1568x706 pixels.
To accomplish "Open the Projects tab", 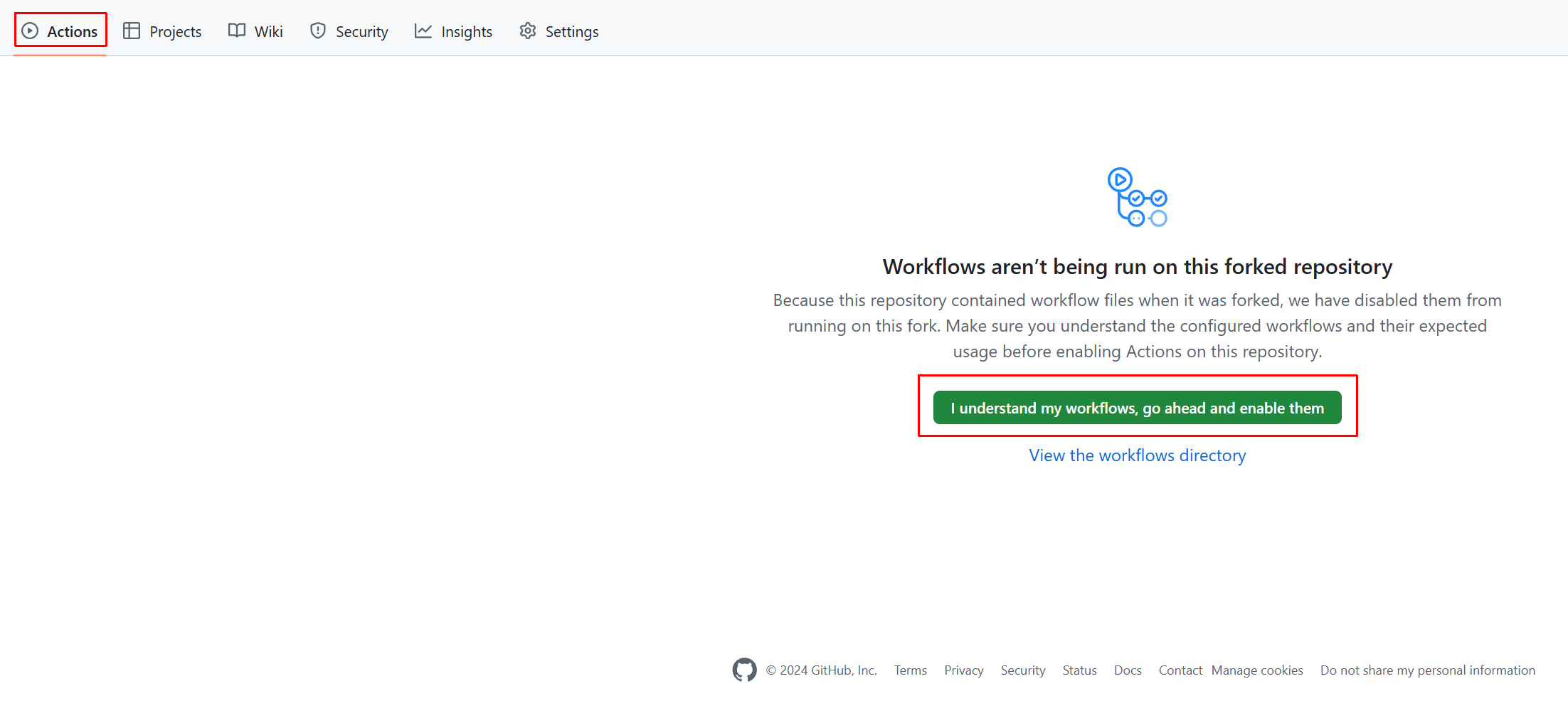I will 175,31.
